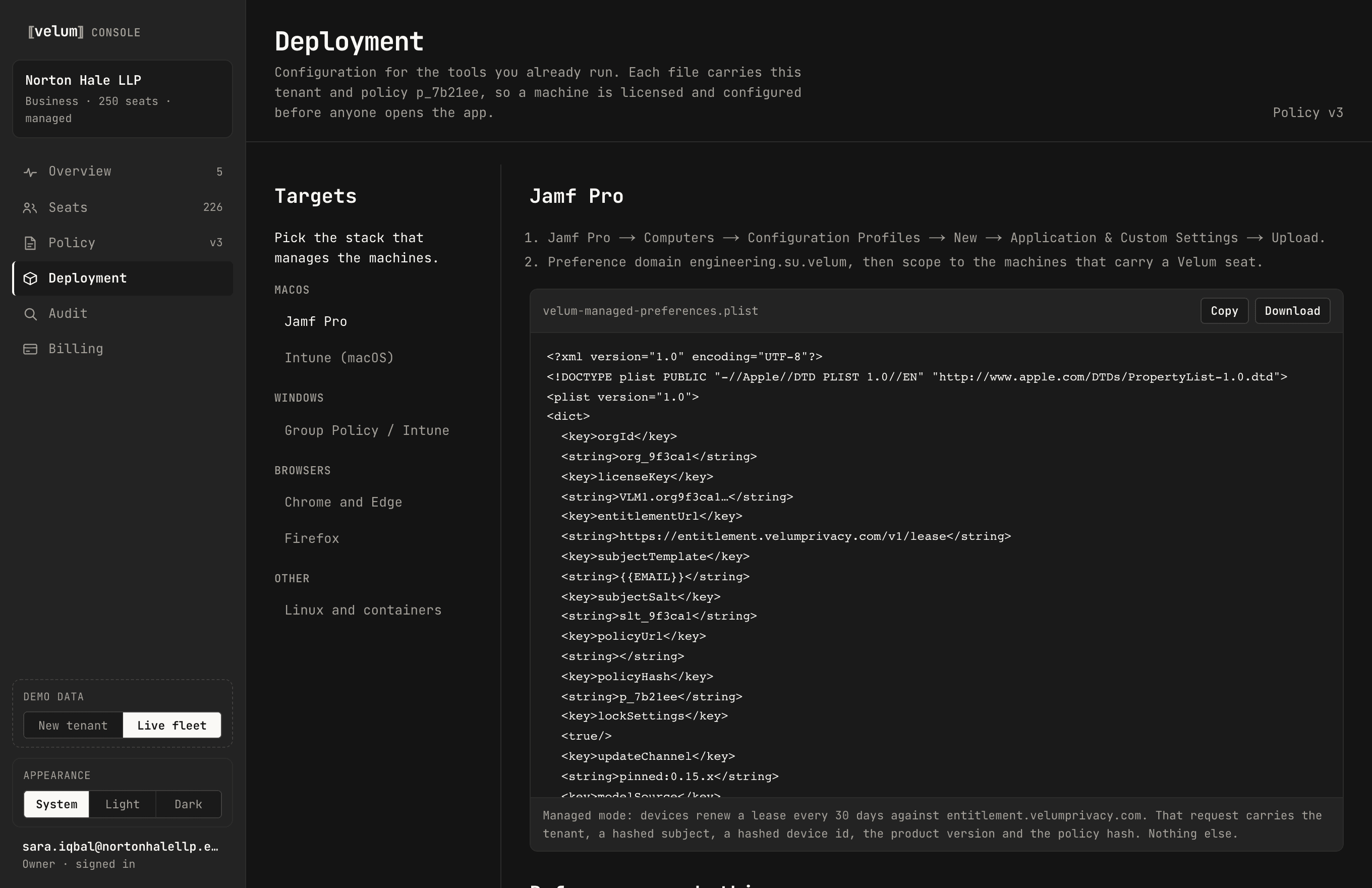This screenshot has width=1372, height=888.
Task: Download velum-managed-preferences.plist
Action: 1292,311
